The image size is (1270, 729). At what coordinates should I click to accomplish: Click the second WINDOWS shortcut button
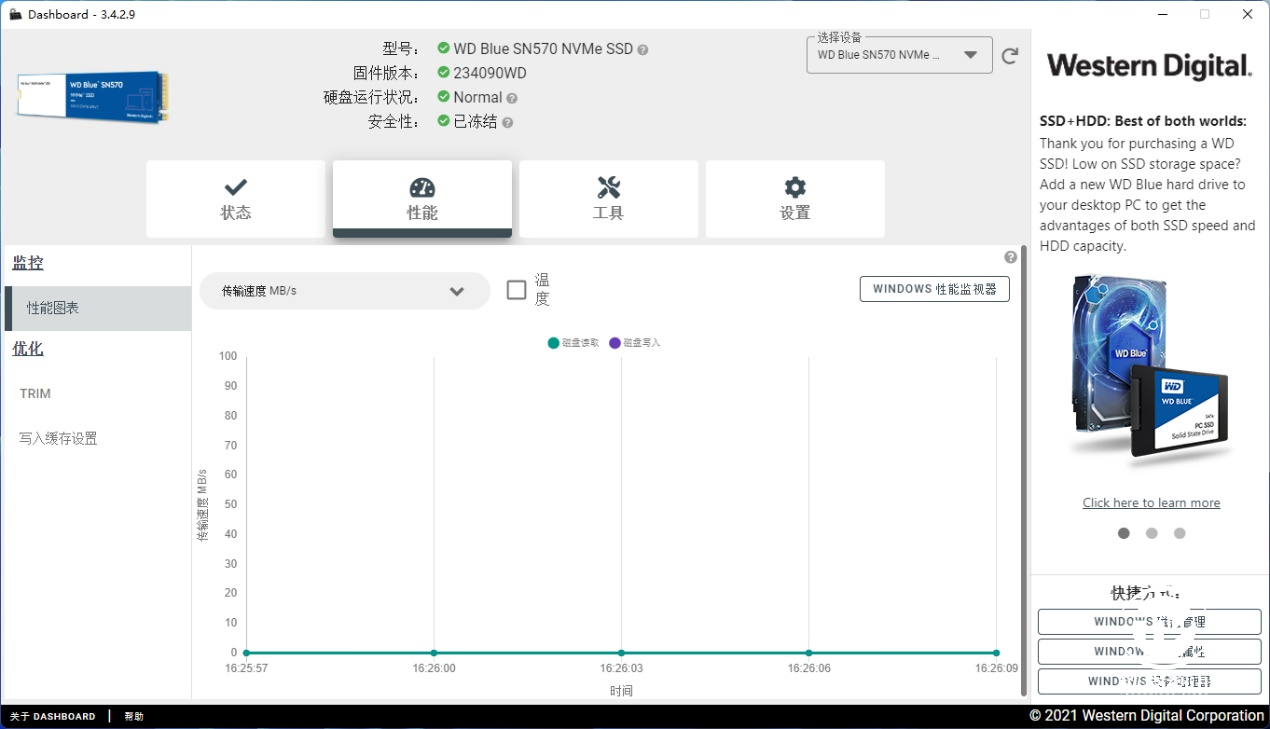tap(1149, 651)
